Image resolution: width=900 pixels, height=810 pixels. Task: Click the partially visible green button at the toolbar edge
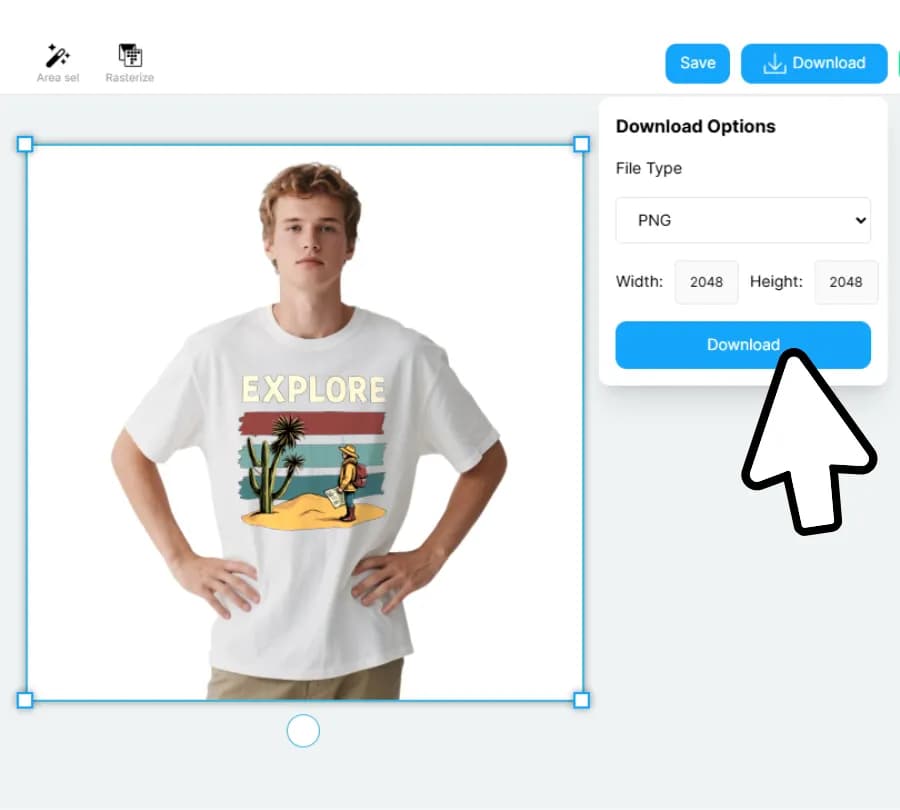click(x=898, y=63)
